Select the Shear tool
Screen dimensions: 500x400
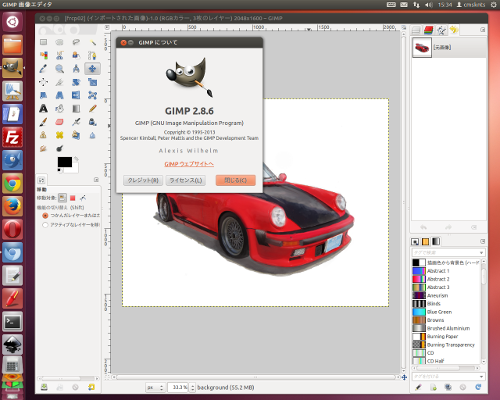43,95
